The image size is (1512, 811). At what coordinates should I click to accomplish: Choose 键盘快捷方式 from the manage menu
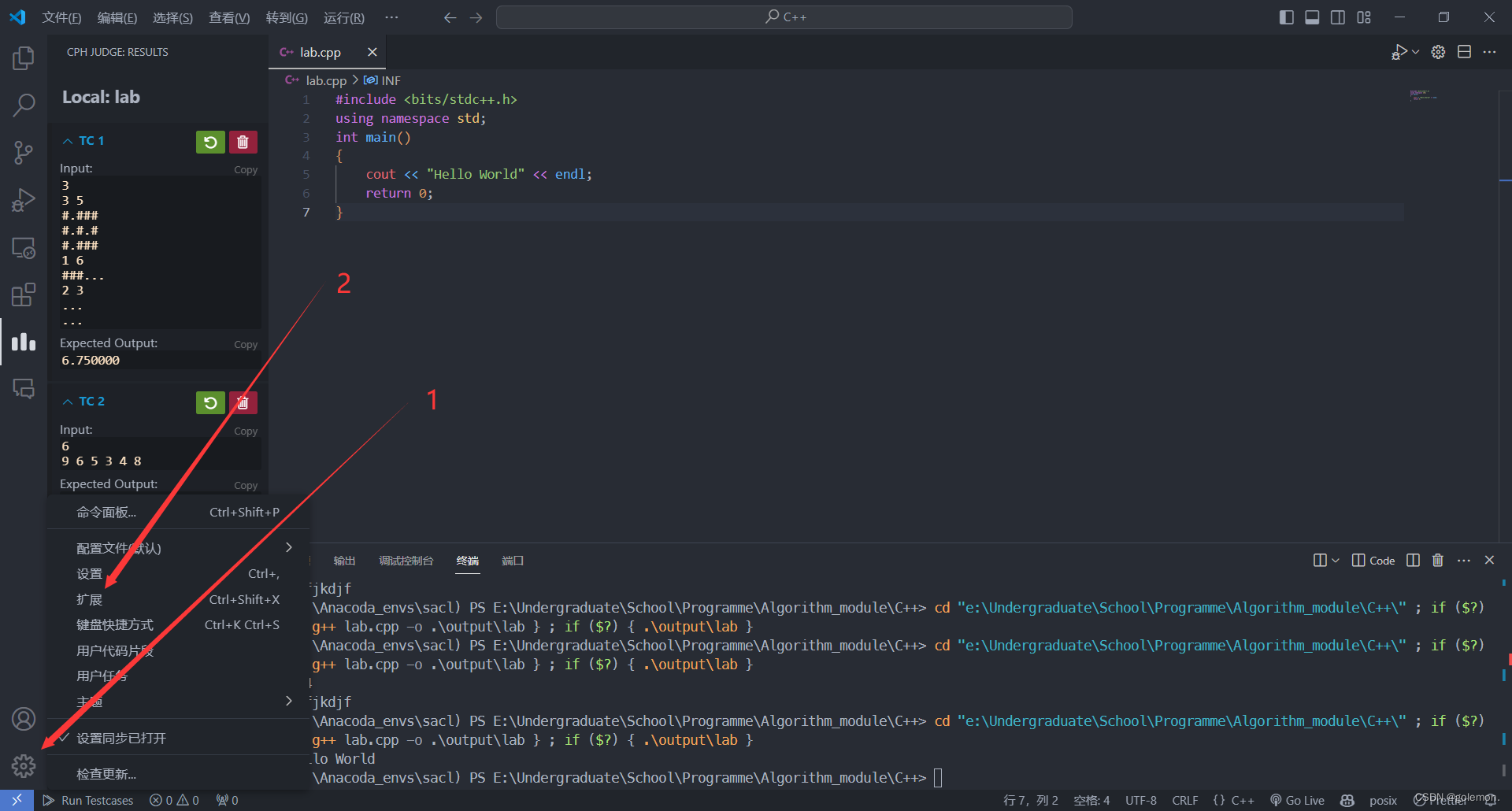(x=178, y=624)
